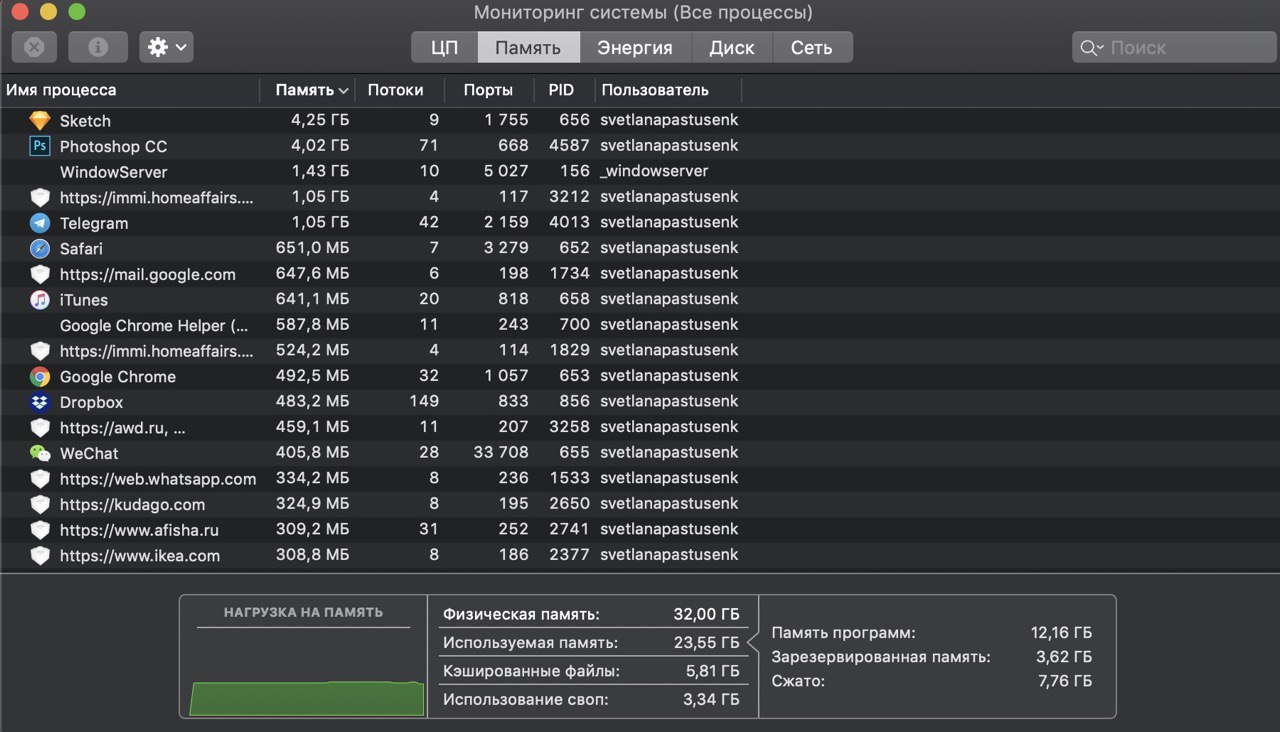The height and width of the screenshot is (732, 1280).
Task: Click PID 4587 cell
Action: tap(569, 146)
